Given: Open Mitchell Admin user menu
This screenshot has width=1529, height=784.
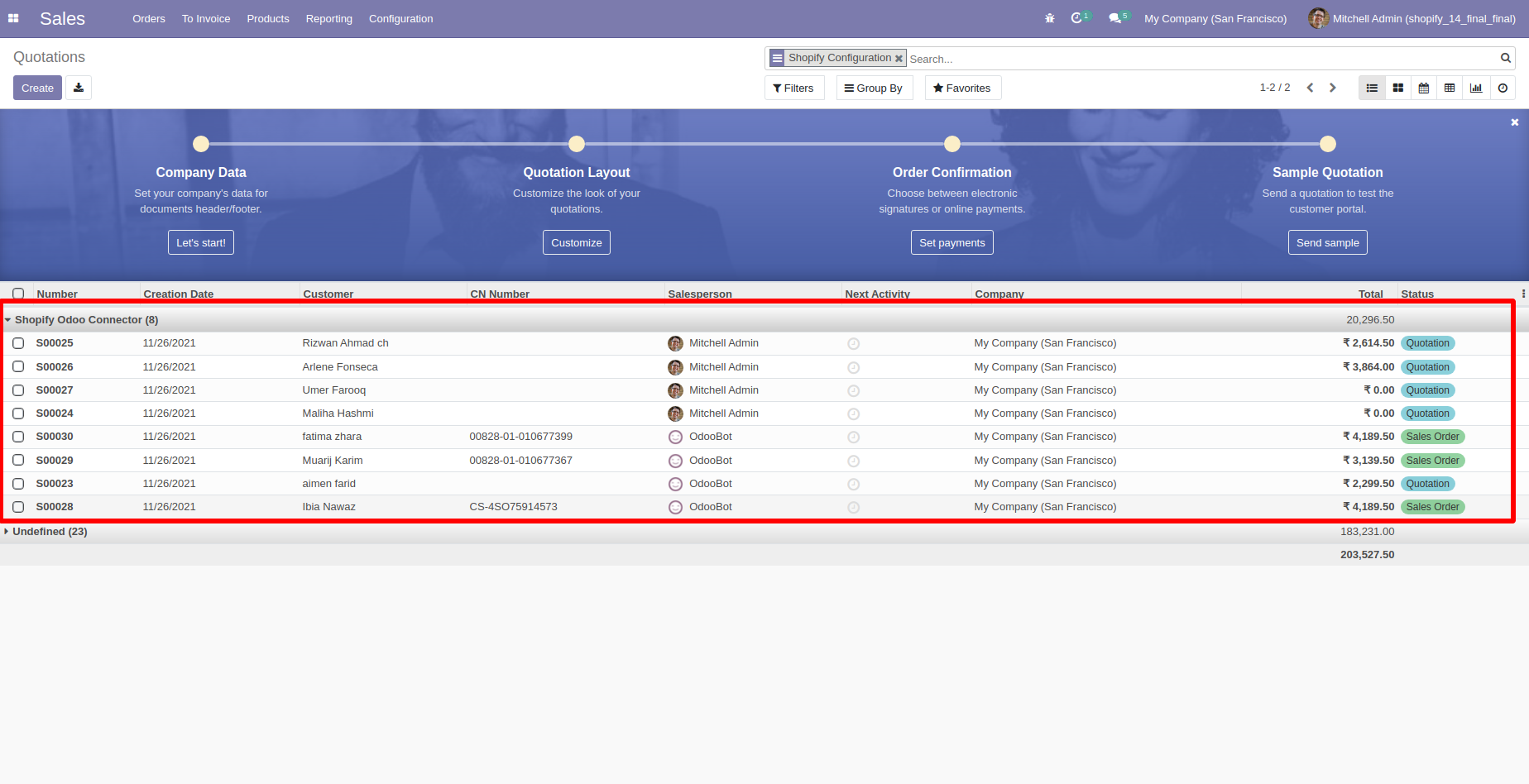Looking at the screenshot, I should (1412, 18).
